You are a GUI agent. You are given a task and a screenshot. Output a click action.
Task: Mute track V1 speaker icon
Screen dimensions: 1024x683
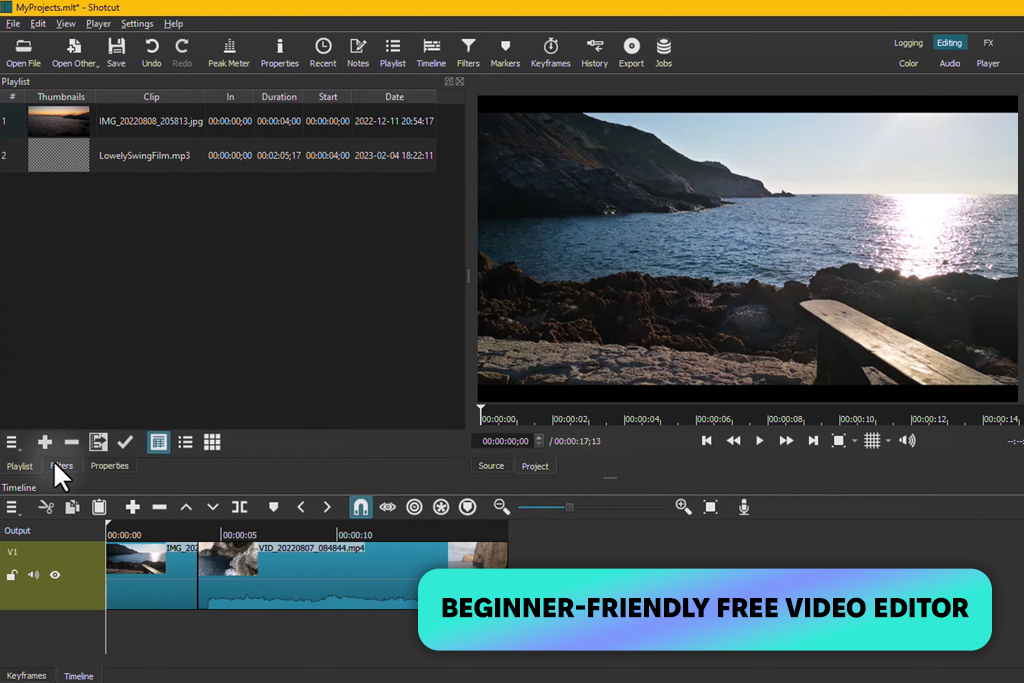click(x=33, y=575)
